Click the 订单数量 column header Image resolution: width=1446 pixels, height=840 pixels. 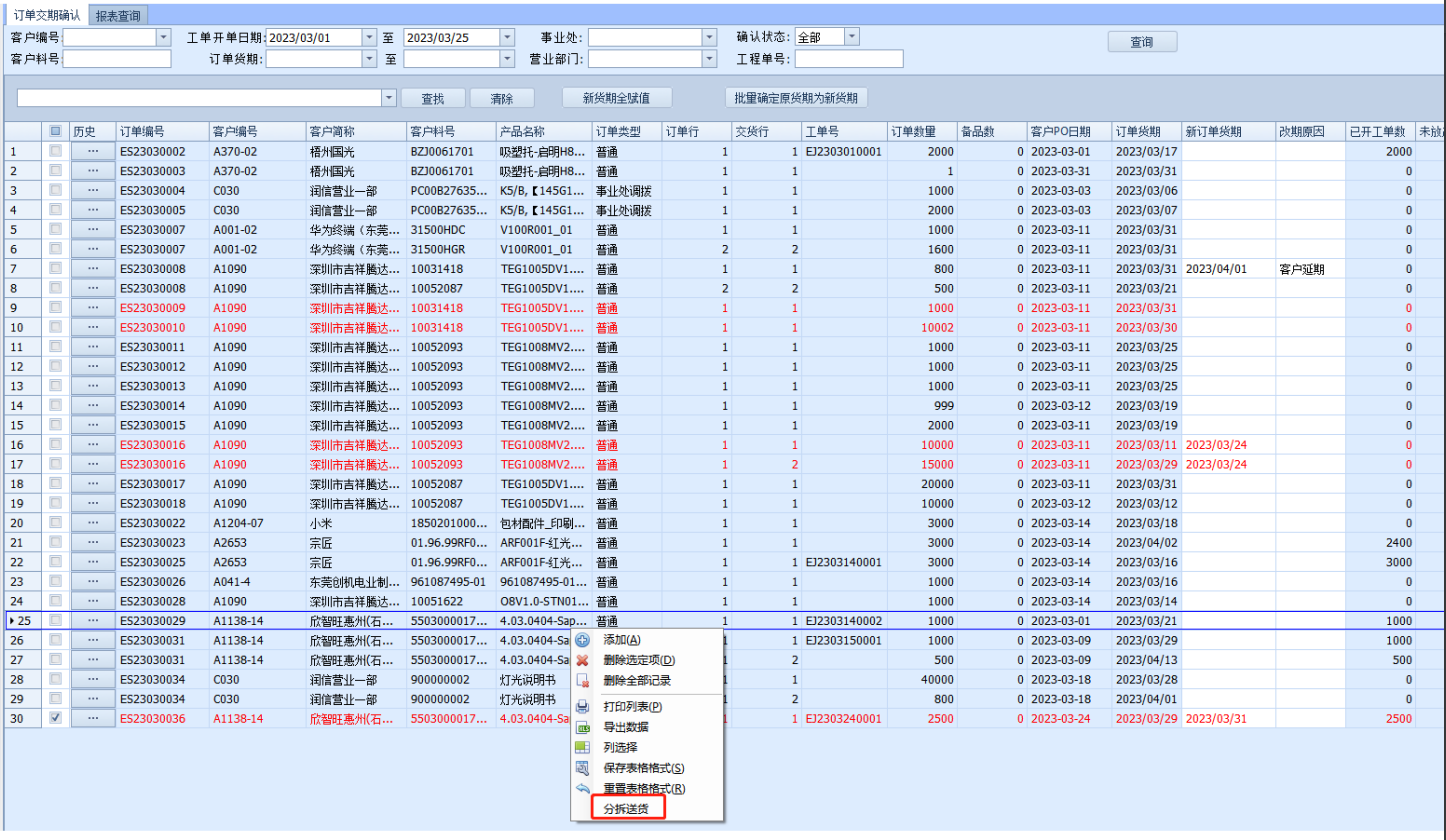[922, 132]
